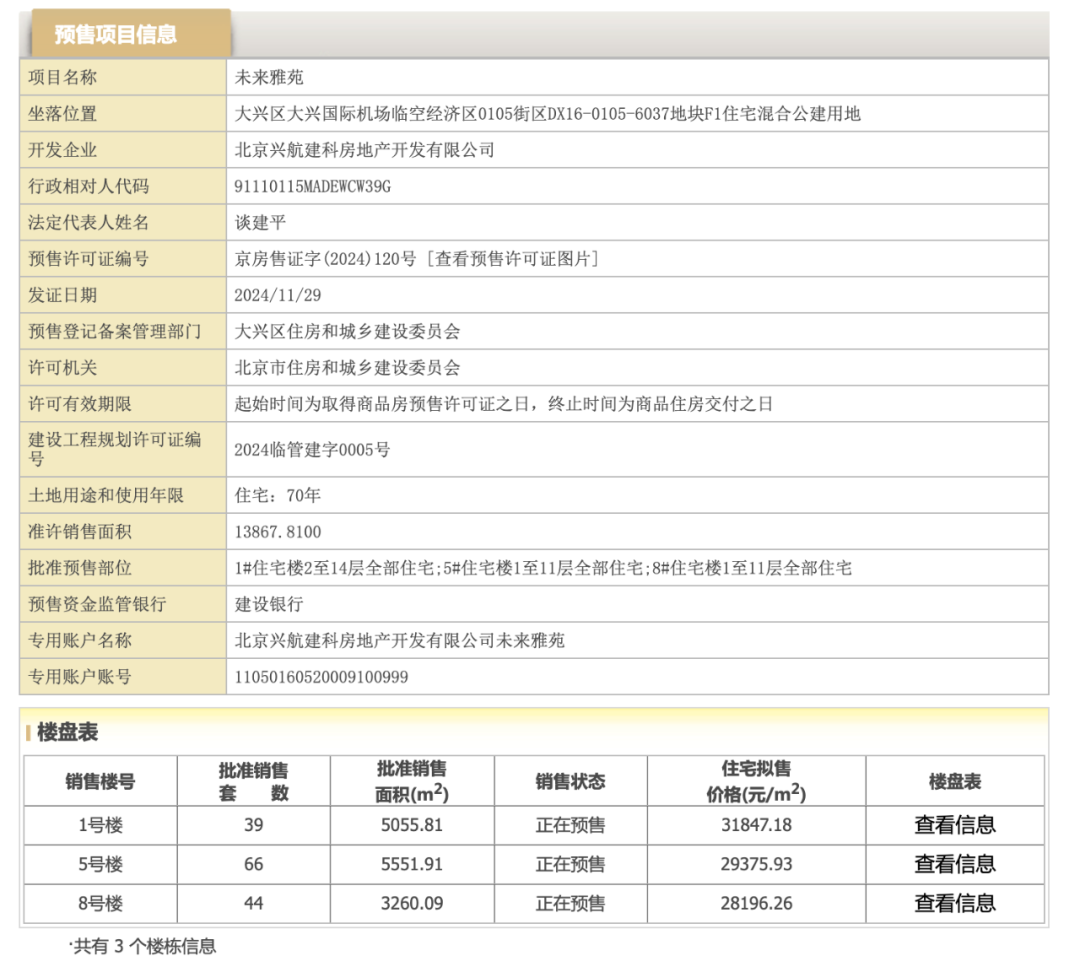Click 正在预售 status for 1号楼
Screen dimensions: 1080x972
click(x=570, y=825)
